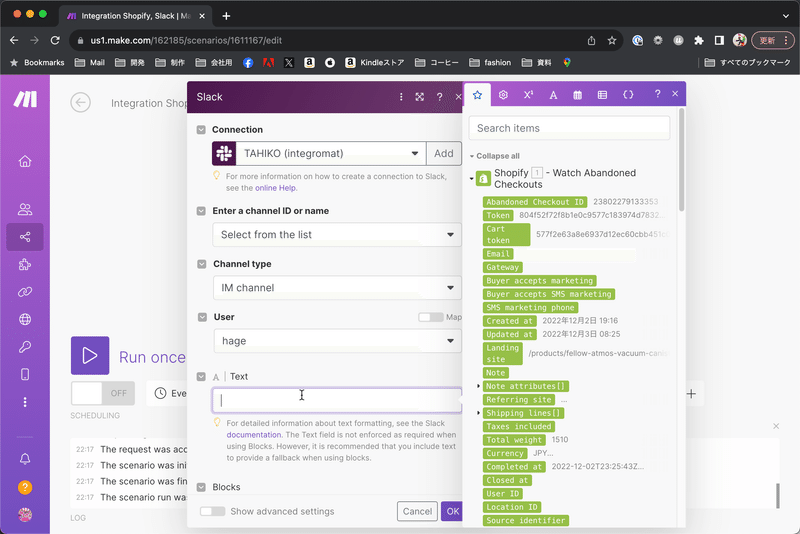This screenshot has width=800, height=534.
Task: Toggle the User field checkbox
Action: [x=202, y=317]
